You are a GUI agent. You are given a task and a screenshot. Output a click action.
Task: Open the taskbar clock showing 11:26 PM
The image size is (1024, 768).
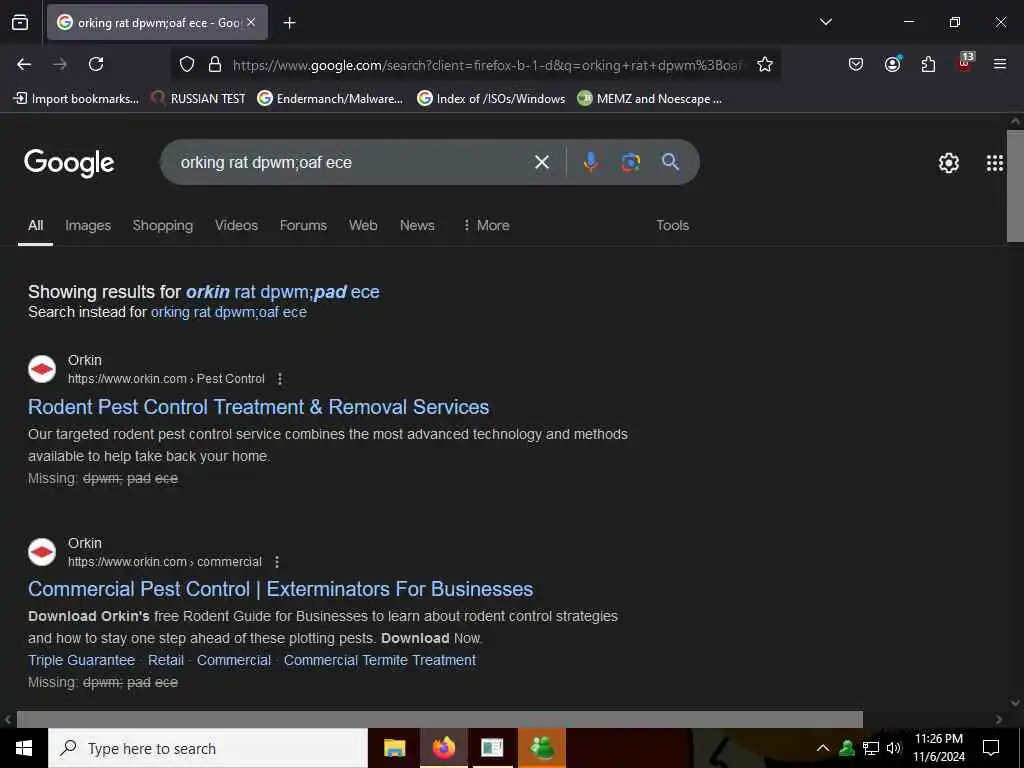point(938,748)
